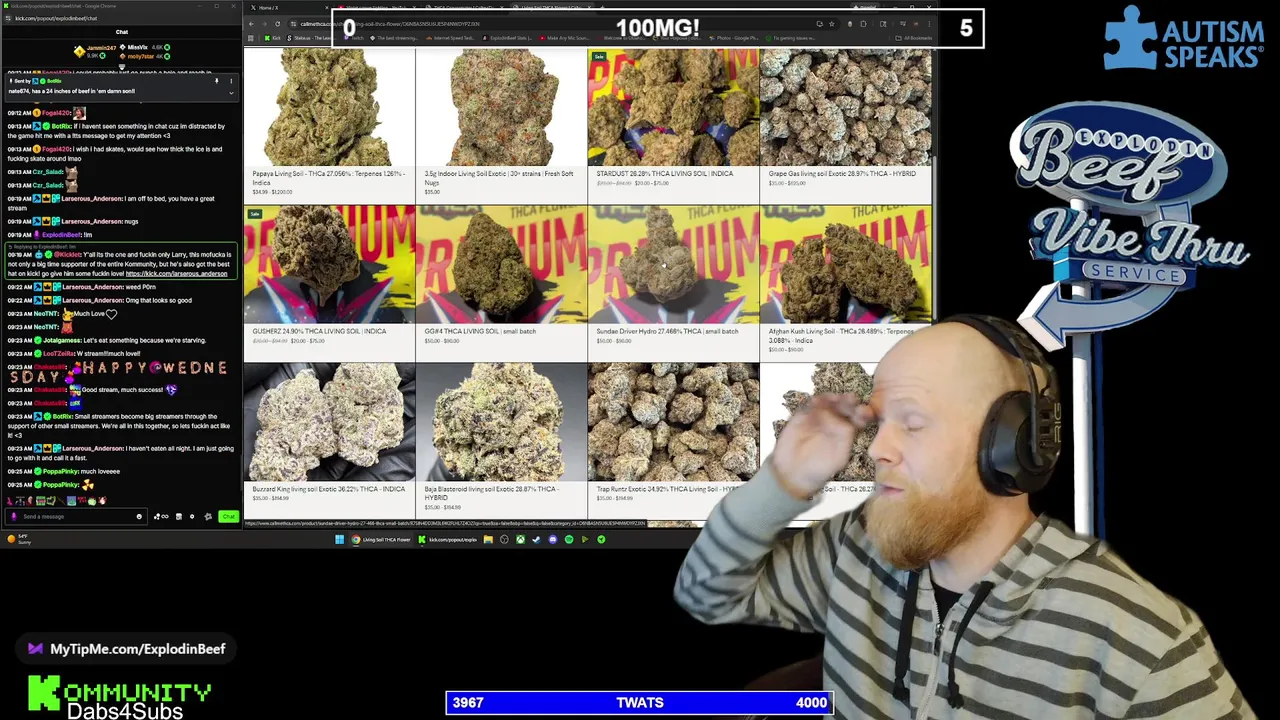Switch to Living Soil THCA Flower Chrome taskbar window

point(381,539)
